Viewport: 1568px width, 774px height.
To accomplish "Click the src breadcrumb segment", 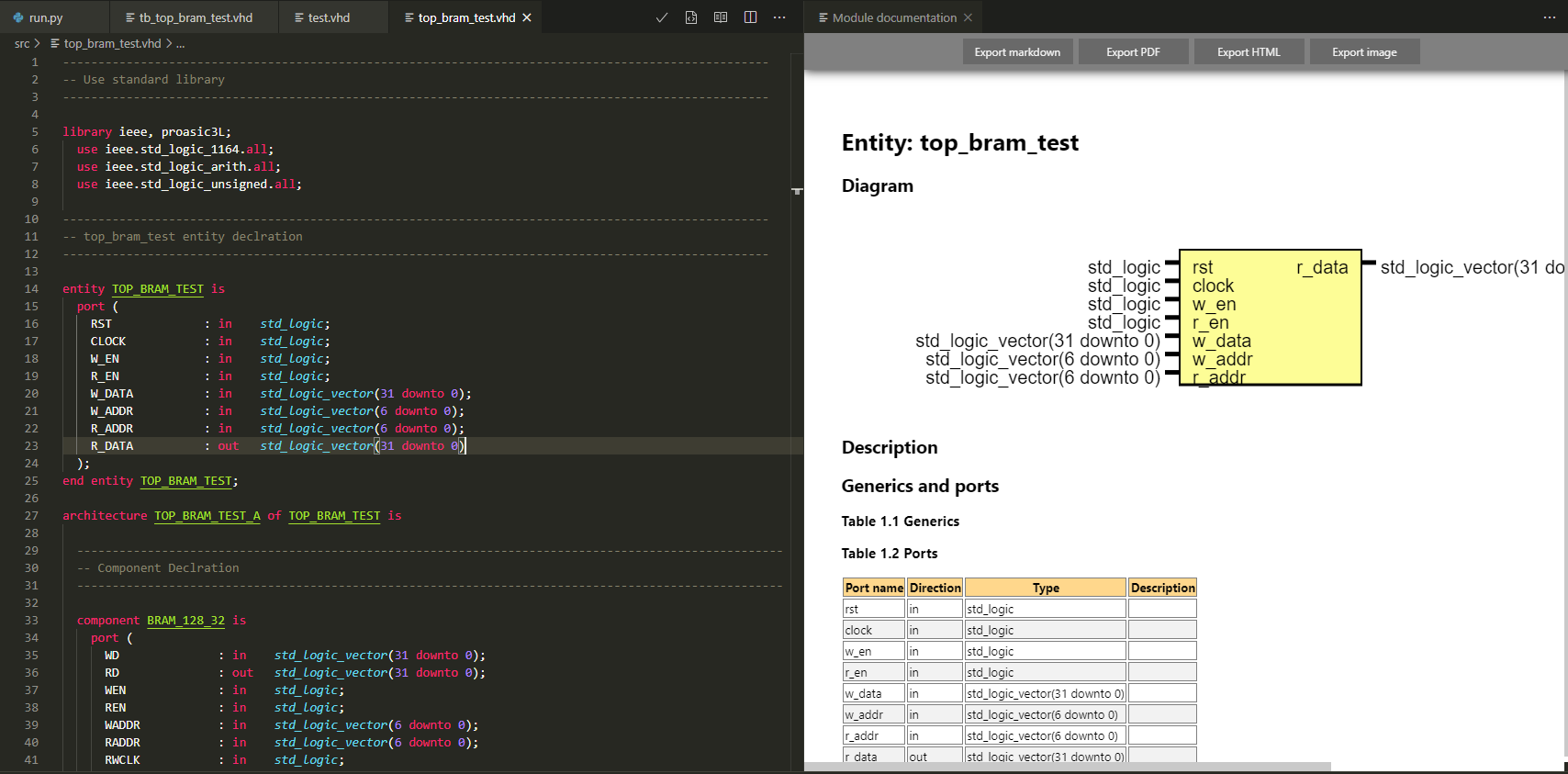I will pos(22,43).
